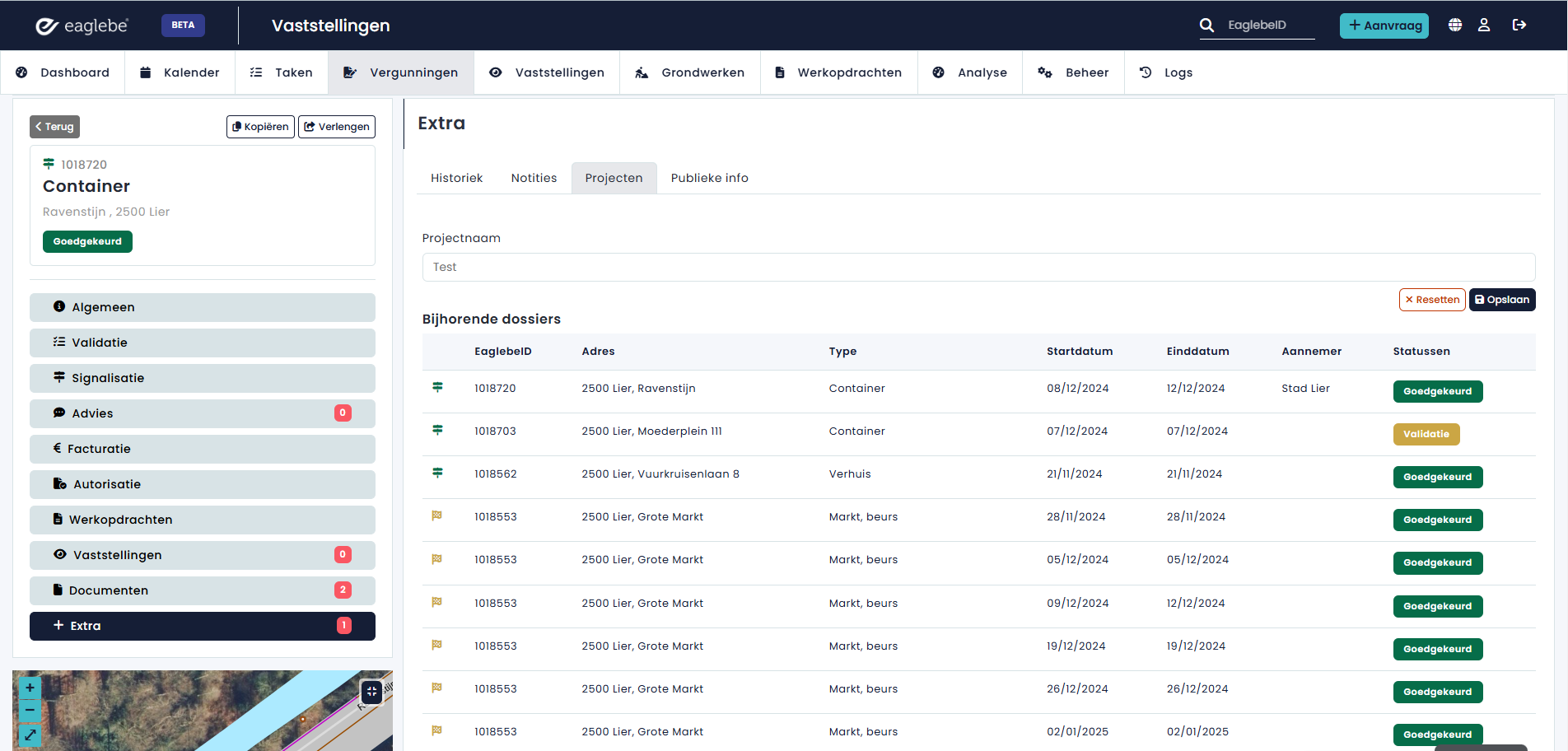
Task: Open the Vaststellingen sidebar section
Action: (x=203, y=555)
